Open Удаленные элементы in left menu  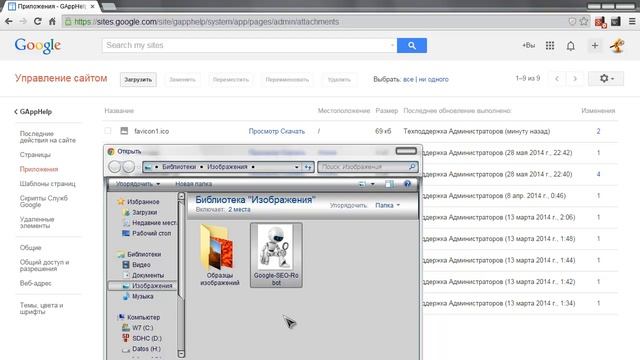[37, 222]
